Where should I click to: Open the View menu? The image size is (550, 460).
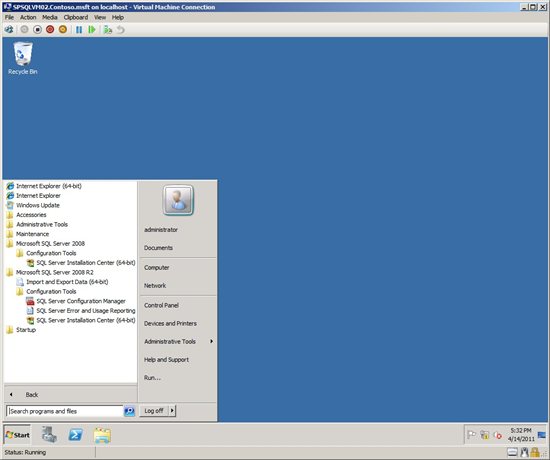click(x=100, y=17)
